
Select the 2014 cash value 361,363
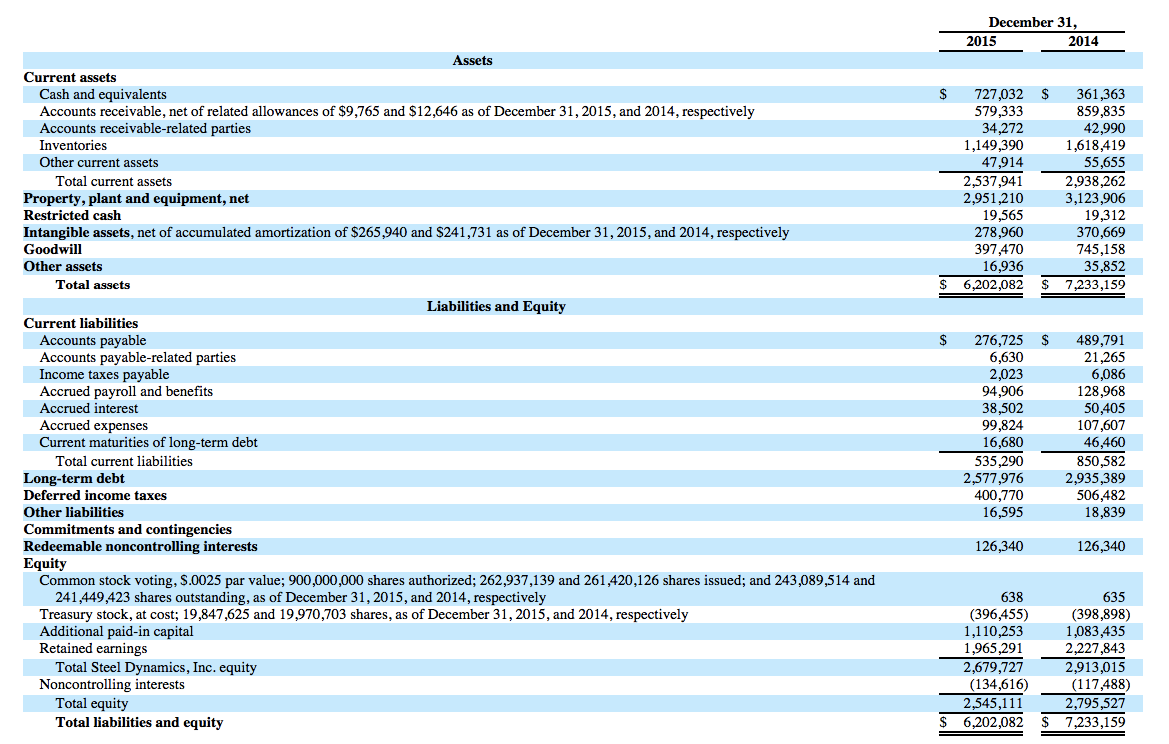tap(1100, 95)
